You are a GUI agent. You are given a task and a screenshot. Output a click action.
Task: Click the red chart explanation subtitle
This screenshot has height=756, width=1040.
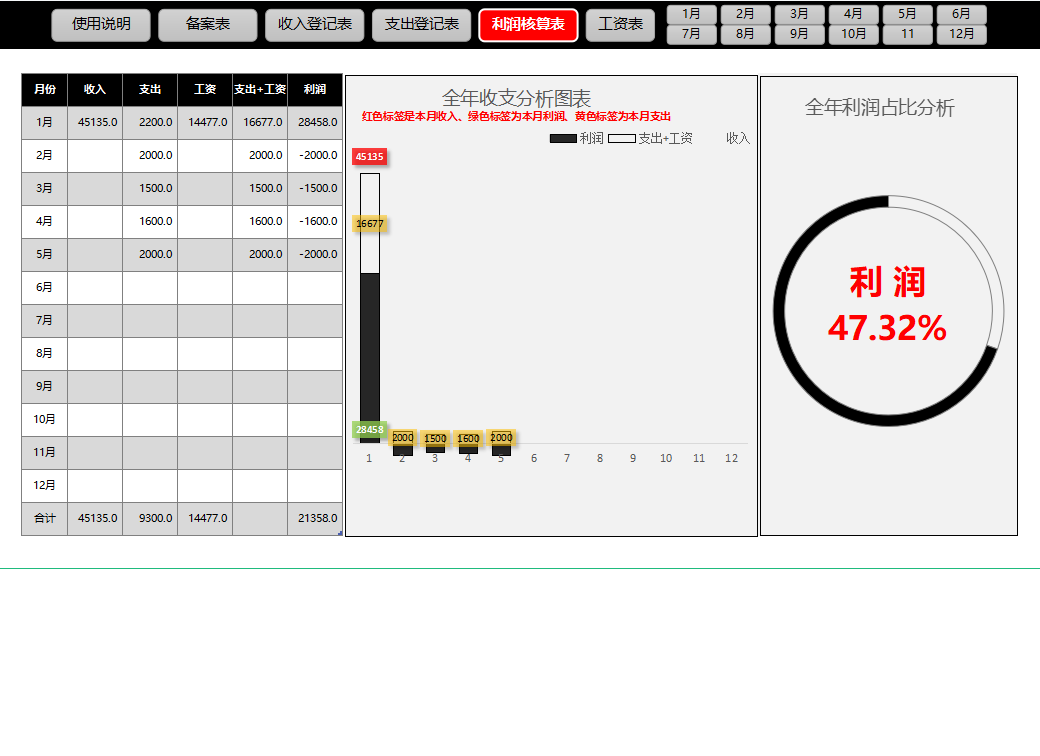[x=516, y=117]
